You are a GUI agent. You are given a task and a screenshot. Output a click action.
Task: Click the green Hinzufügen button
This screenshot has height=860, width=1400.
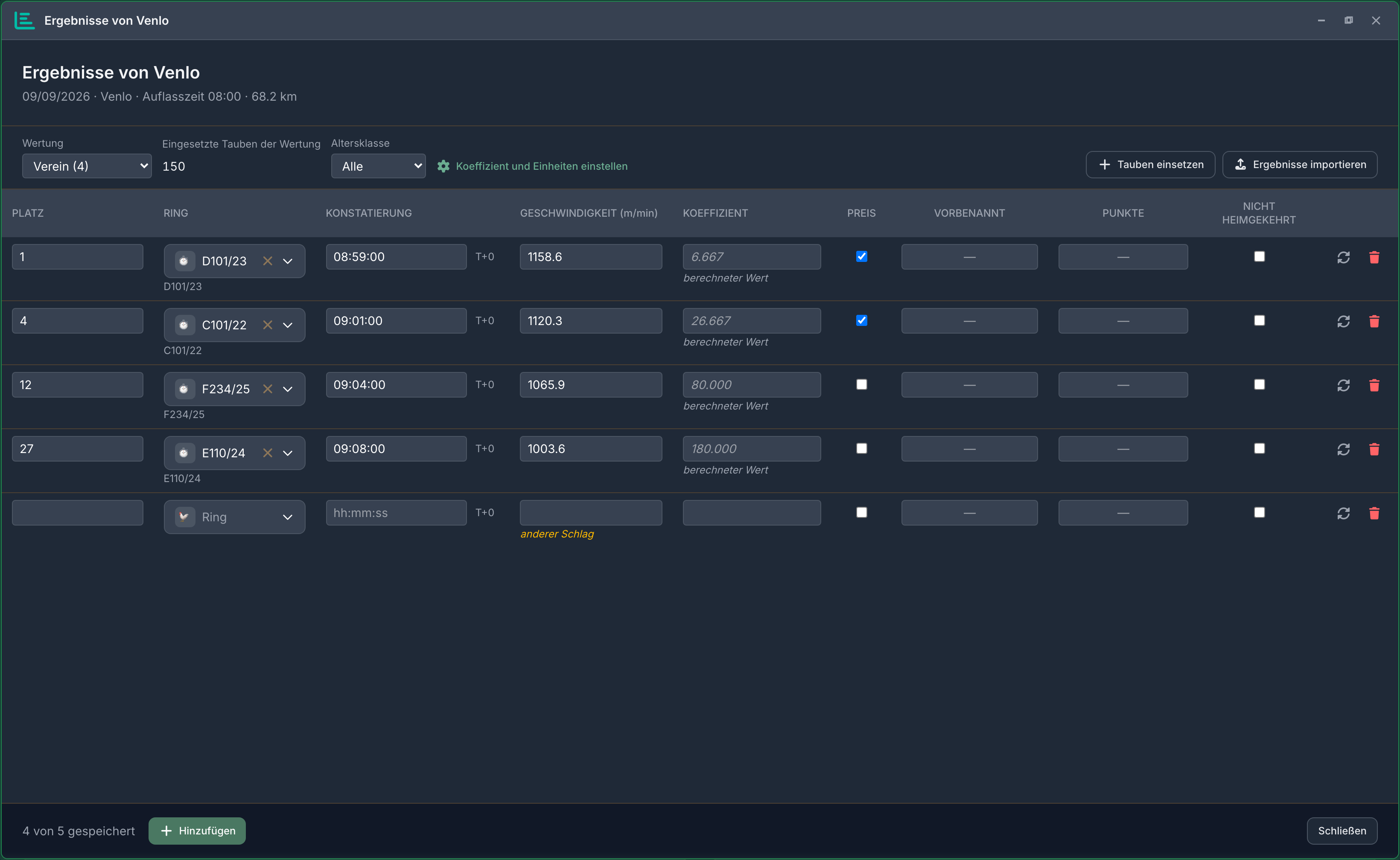coord(197,831)
